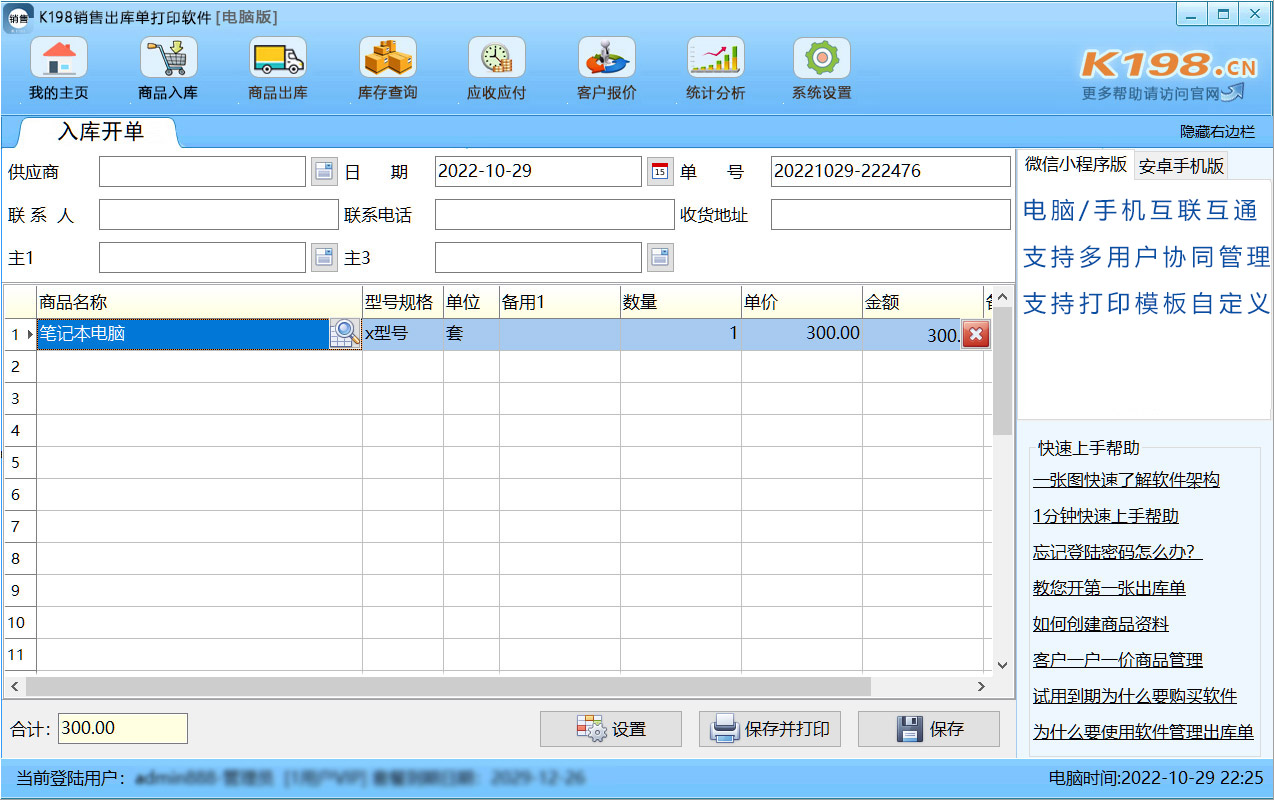Open link 为什么要使用软件管理出库单
The image size is (1274, 800).
1143,732
